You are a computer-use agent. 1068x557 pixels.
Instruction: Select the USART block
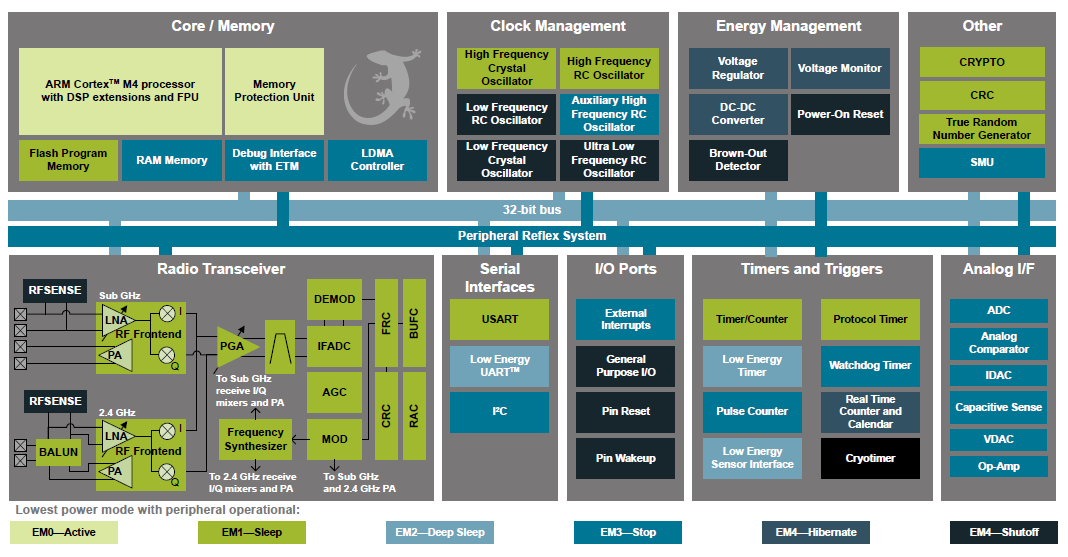pyautogui.click(x=499, y=319)
